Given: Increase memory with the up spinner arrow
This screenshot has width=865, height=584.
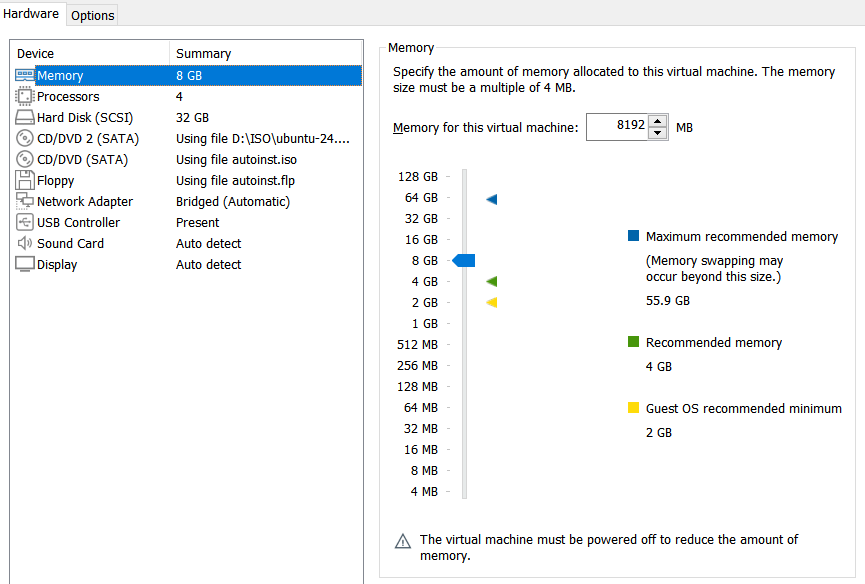Looking at the screenshot, I should tap(657, 122).
